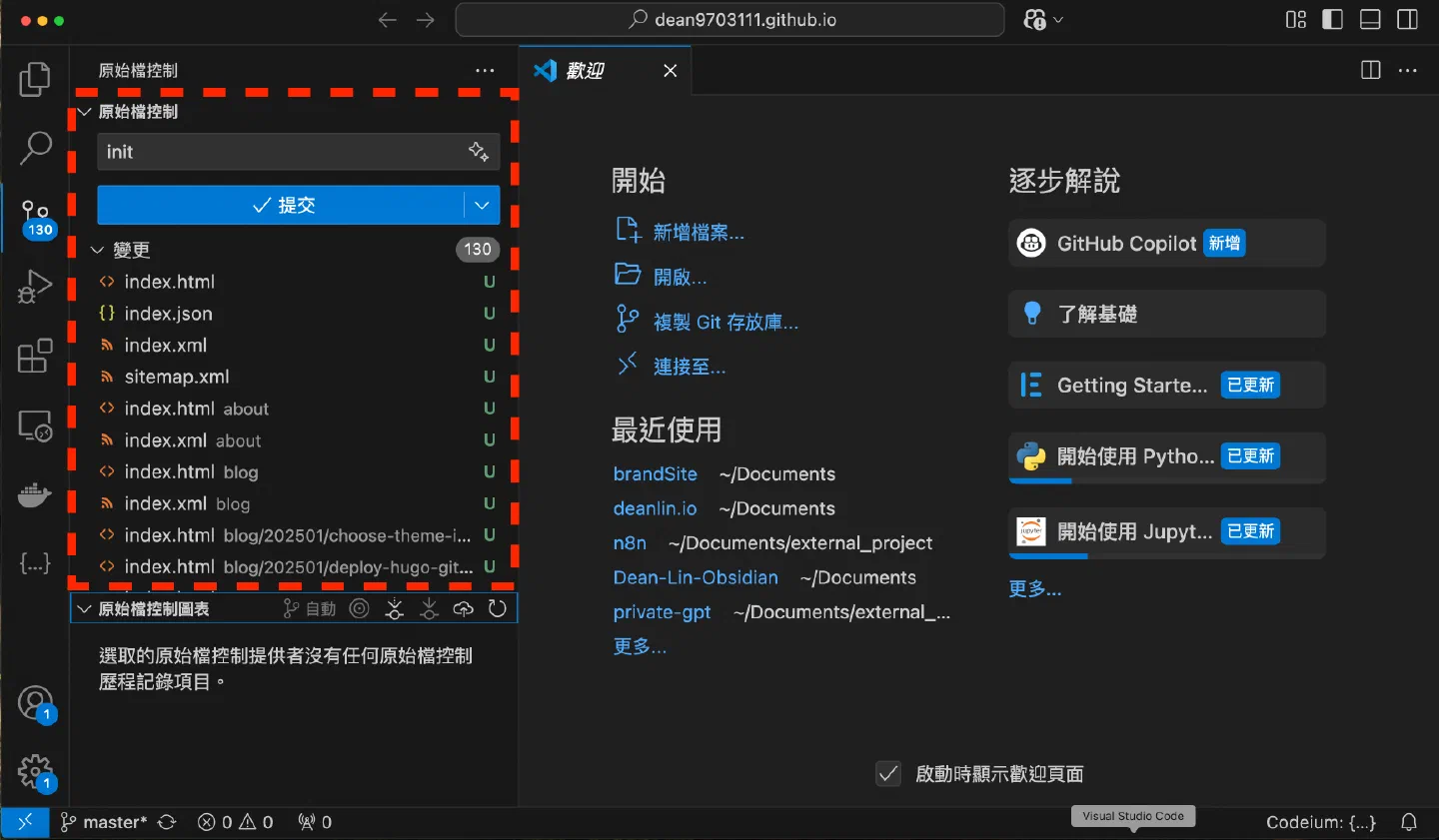
Task: Open the remote window indicator in status bar
Action: (x=25, y=822)
